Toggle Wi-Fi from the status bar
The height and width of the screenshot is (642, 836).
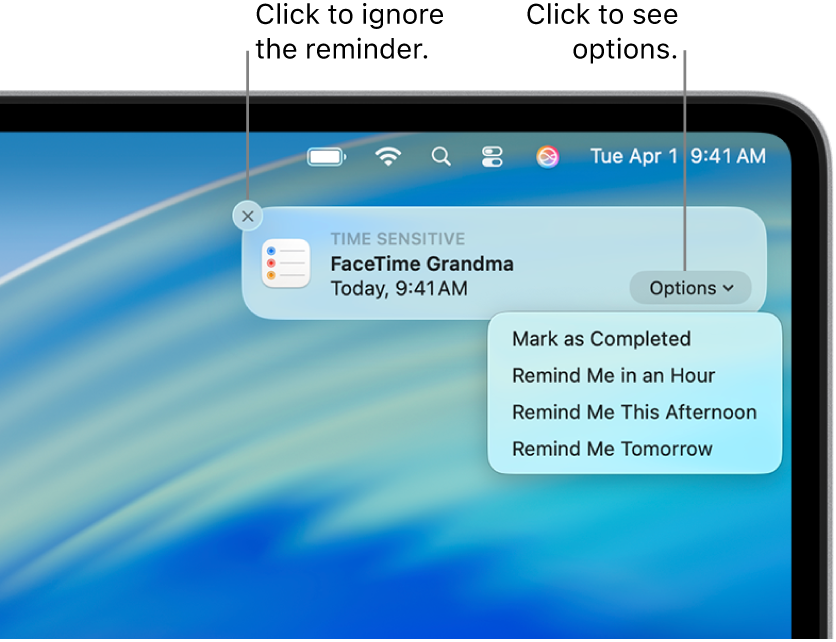pos(388,156)
